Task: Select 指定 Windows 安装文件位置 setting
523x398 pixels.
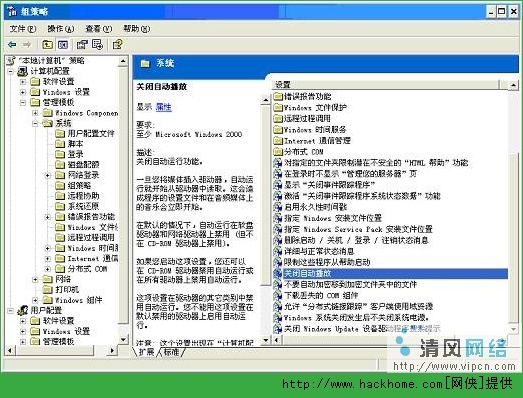Action: click(x=328, y=218)
